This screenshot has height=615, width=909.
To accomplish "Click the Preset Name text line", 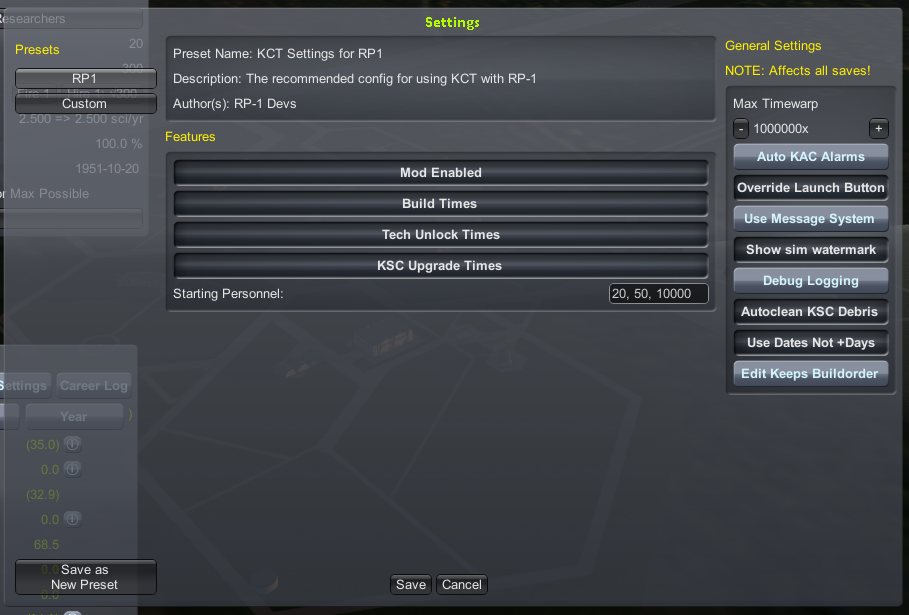I will tap(278, 54).
